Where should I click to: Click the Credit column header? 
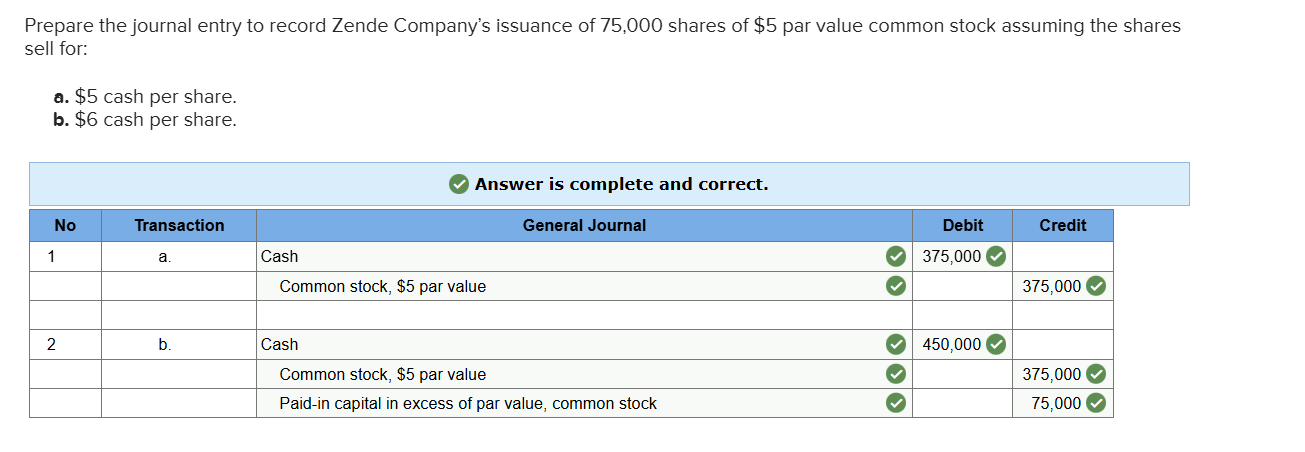click(1062, 225)
